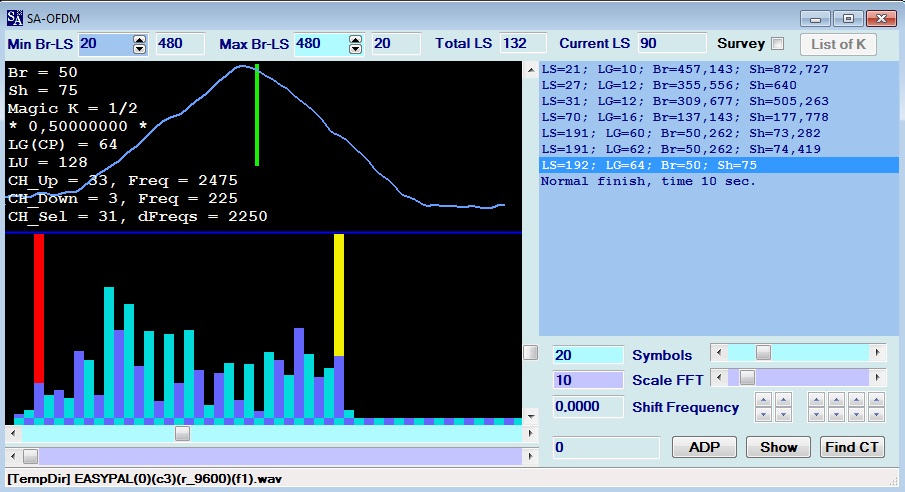
Task: Click the Min Br-LS input showing 20
Action: (105, 44)
